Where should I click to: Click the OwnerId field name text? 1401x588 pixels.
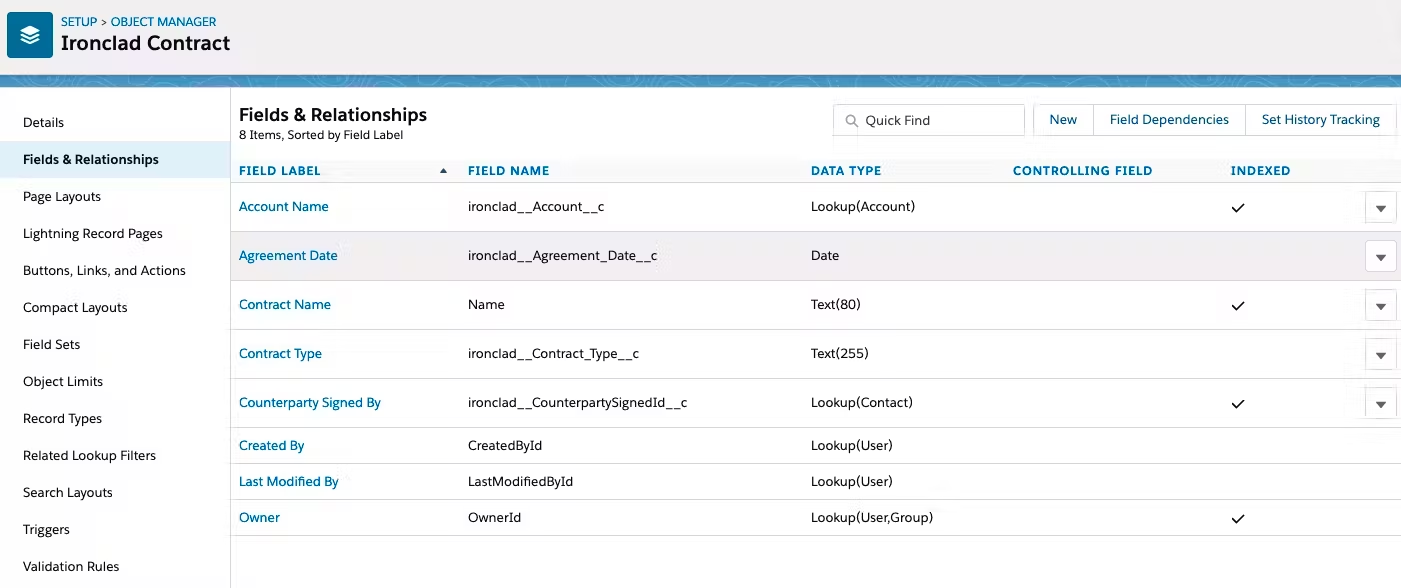(x=494, y=518)
